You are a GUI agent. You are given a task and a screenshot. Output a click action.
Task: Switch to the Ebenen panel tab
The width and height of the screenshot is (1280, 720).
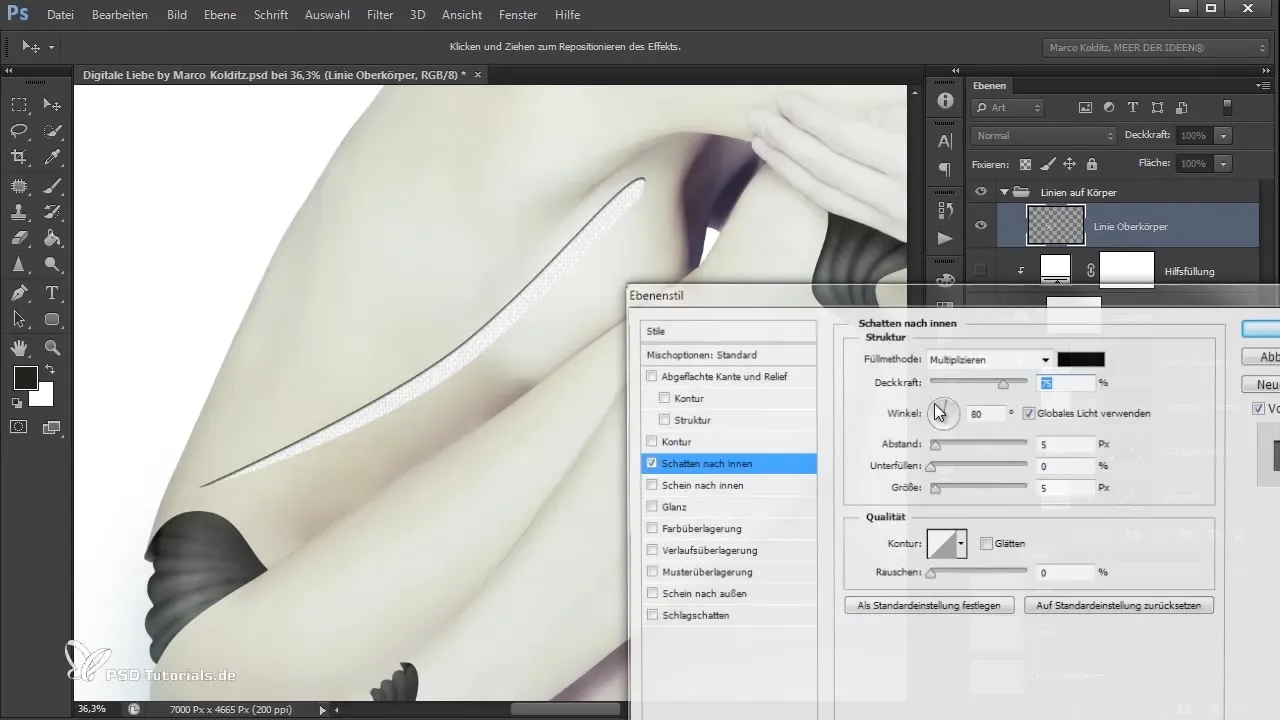tap(989, 86)
